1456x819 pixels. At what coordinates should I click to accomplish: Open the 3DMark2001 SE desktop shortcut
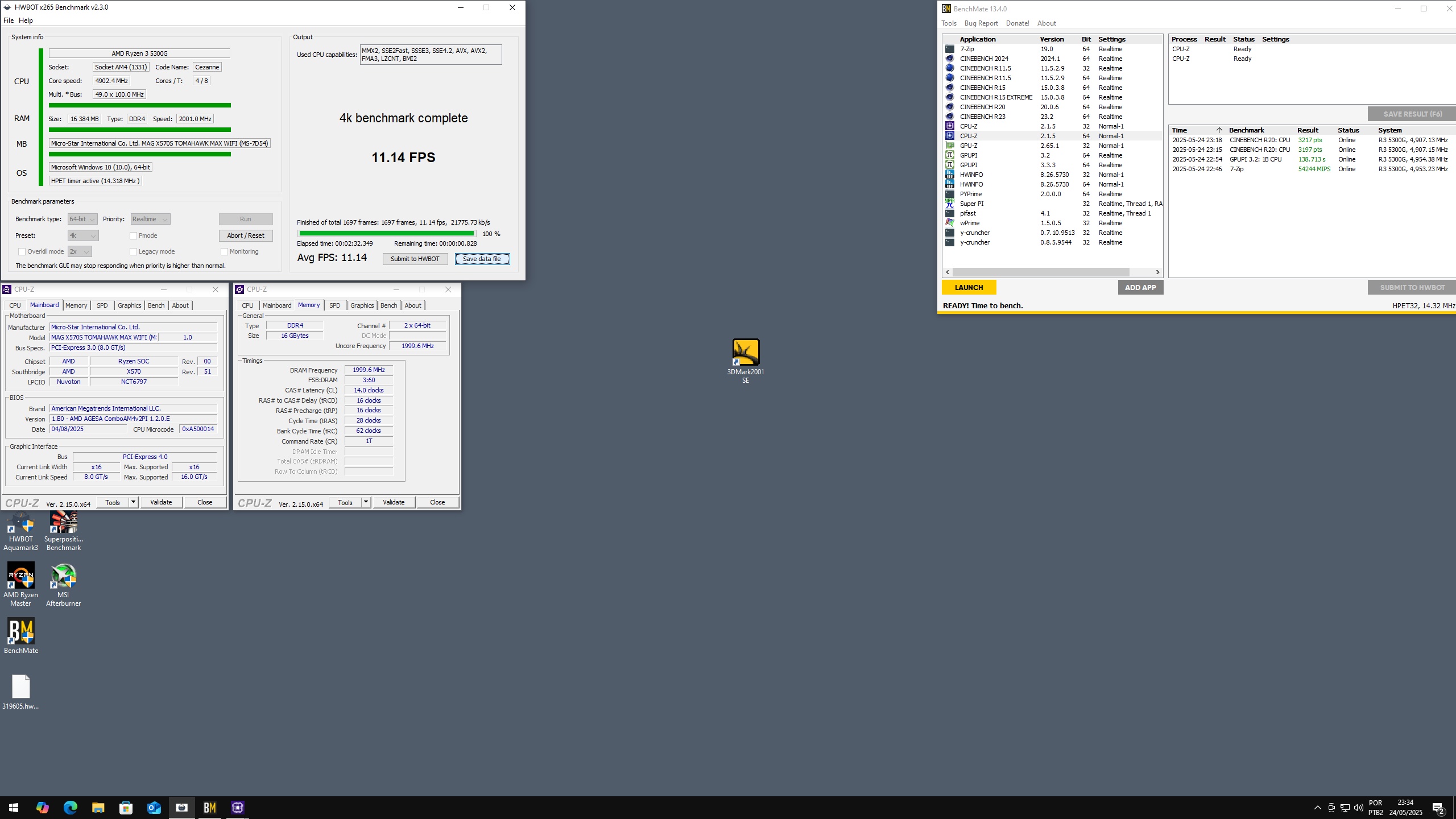(745, 361)
